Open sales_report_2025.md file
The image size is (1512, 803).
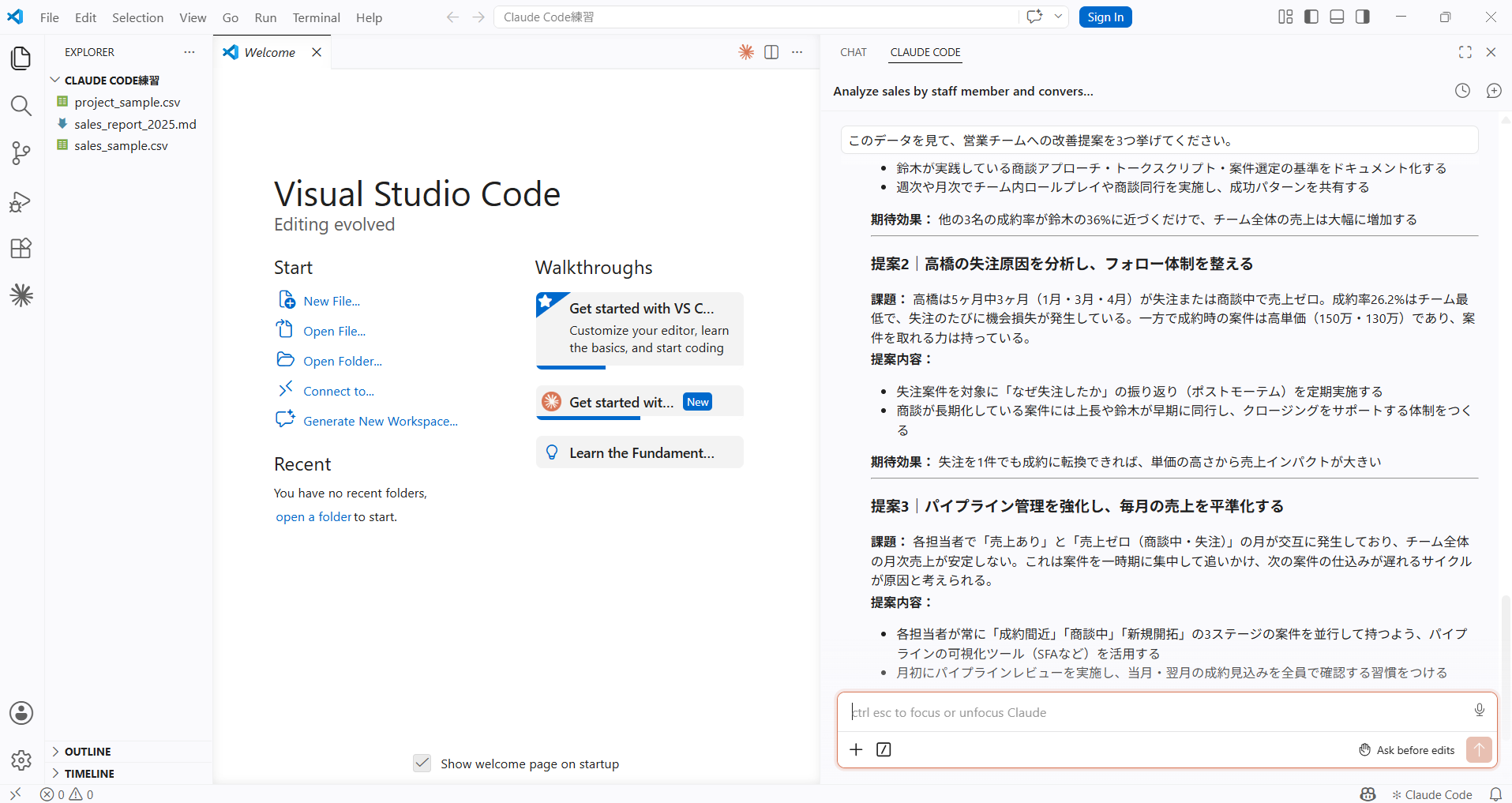point(135,124)
